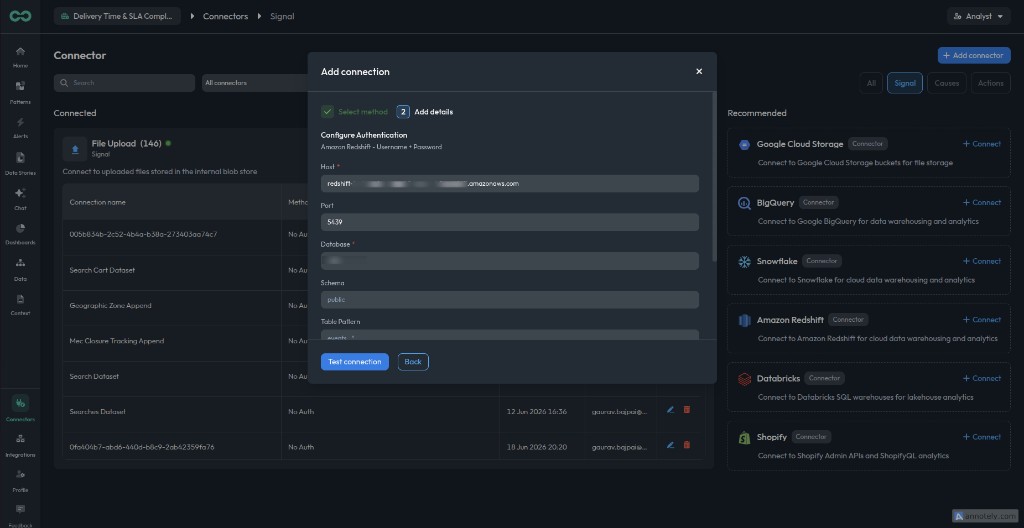1024x528 pixels.
Task: Open Integrations in the sidebar
Action: (20, 445)
